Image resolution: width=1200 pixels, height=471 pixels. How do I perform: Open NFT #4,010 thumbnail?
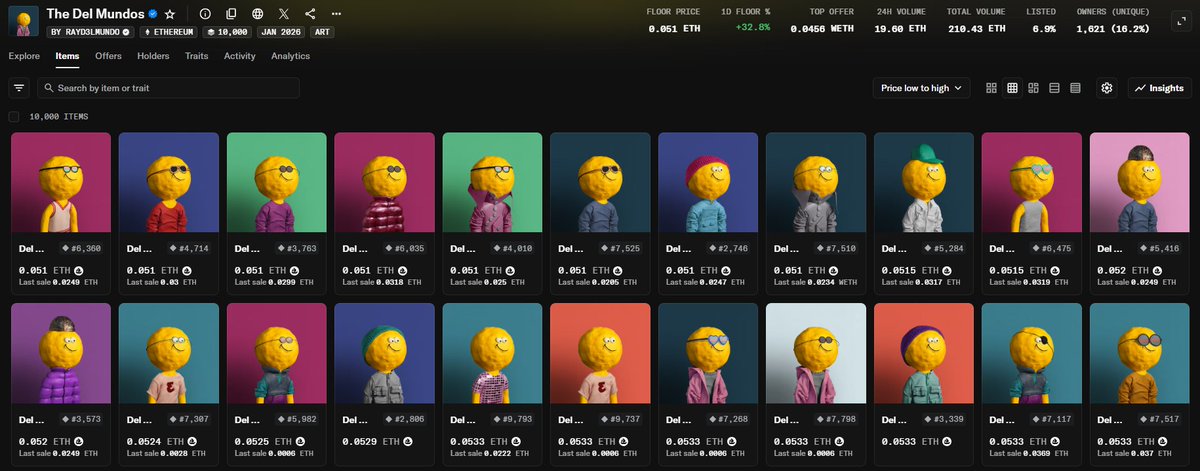tap(492, 182)
